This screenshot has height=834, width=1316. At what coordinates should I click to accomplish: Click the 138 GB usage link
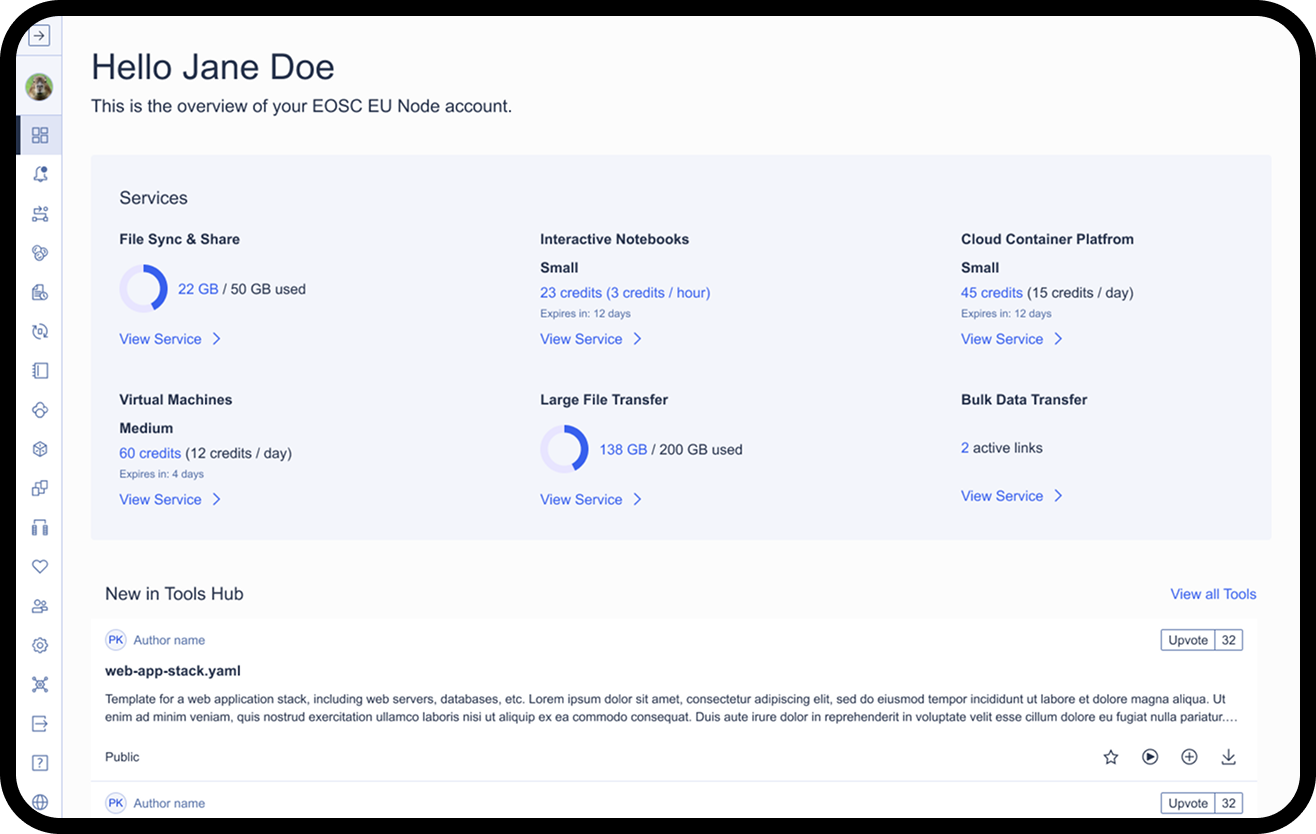[623, 450]
